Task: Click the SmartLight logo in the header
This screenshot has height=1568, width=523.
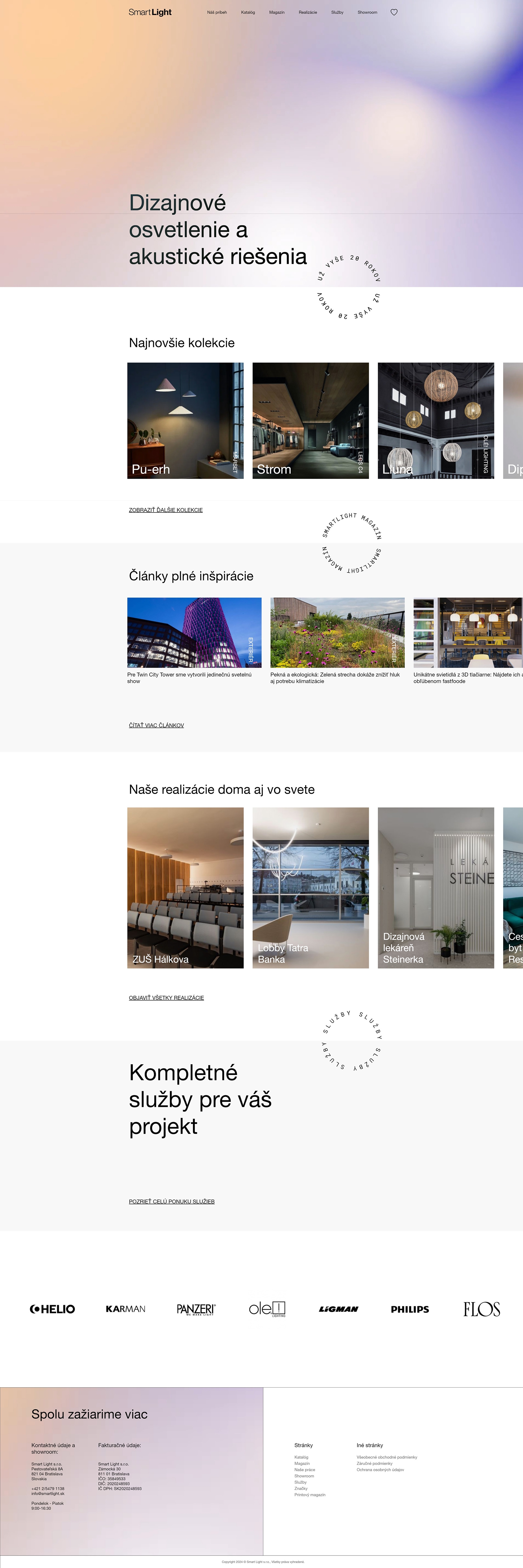Action: (150, 12)
